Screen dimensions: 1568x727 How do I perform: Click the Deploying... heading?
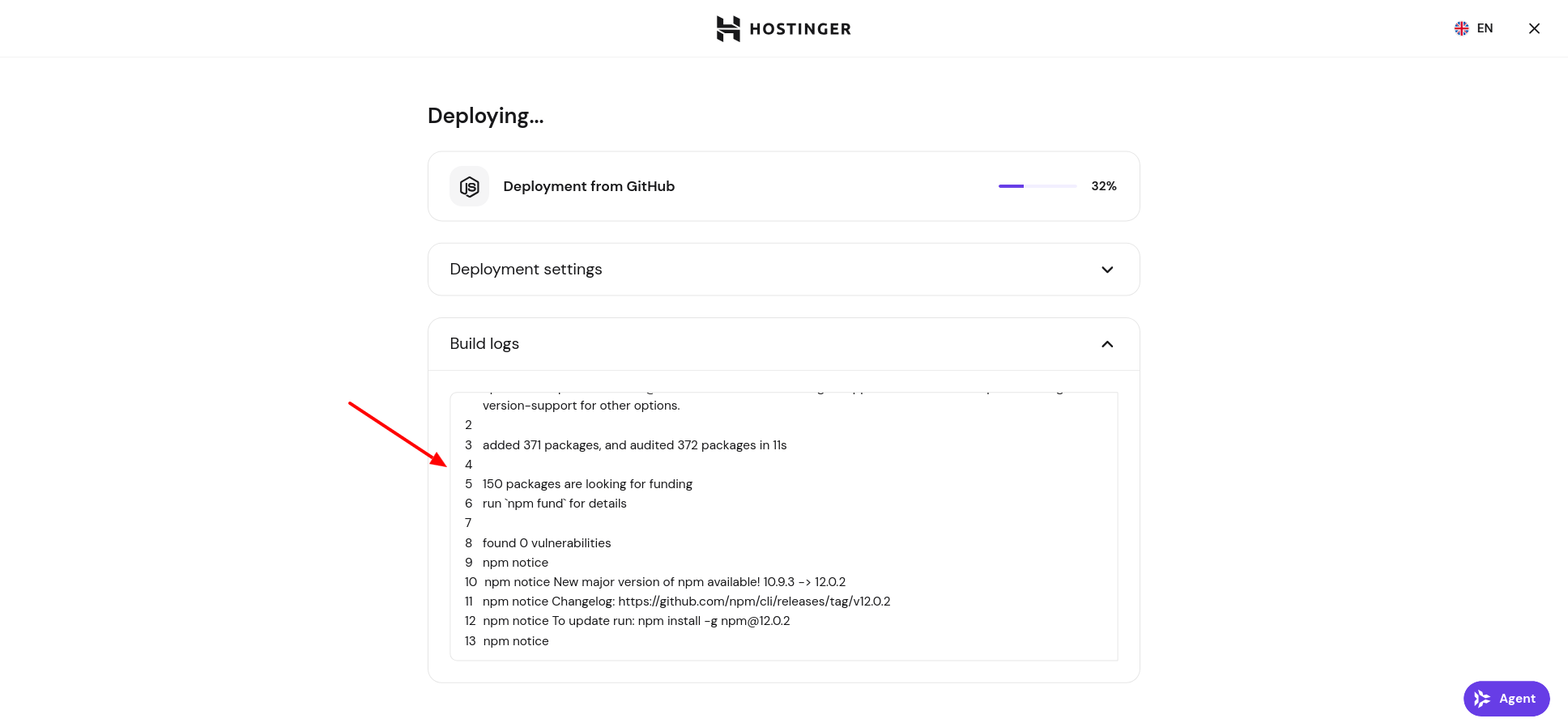pyautogui.click(x=485, y=116)
